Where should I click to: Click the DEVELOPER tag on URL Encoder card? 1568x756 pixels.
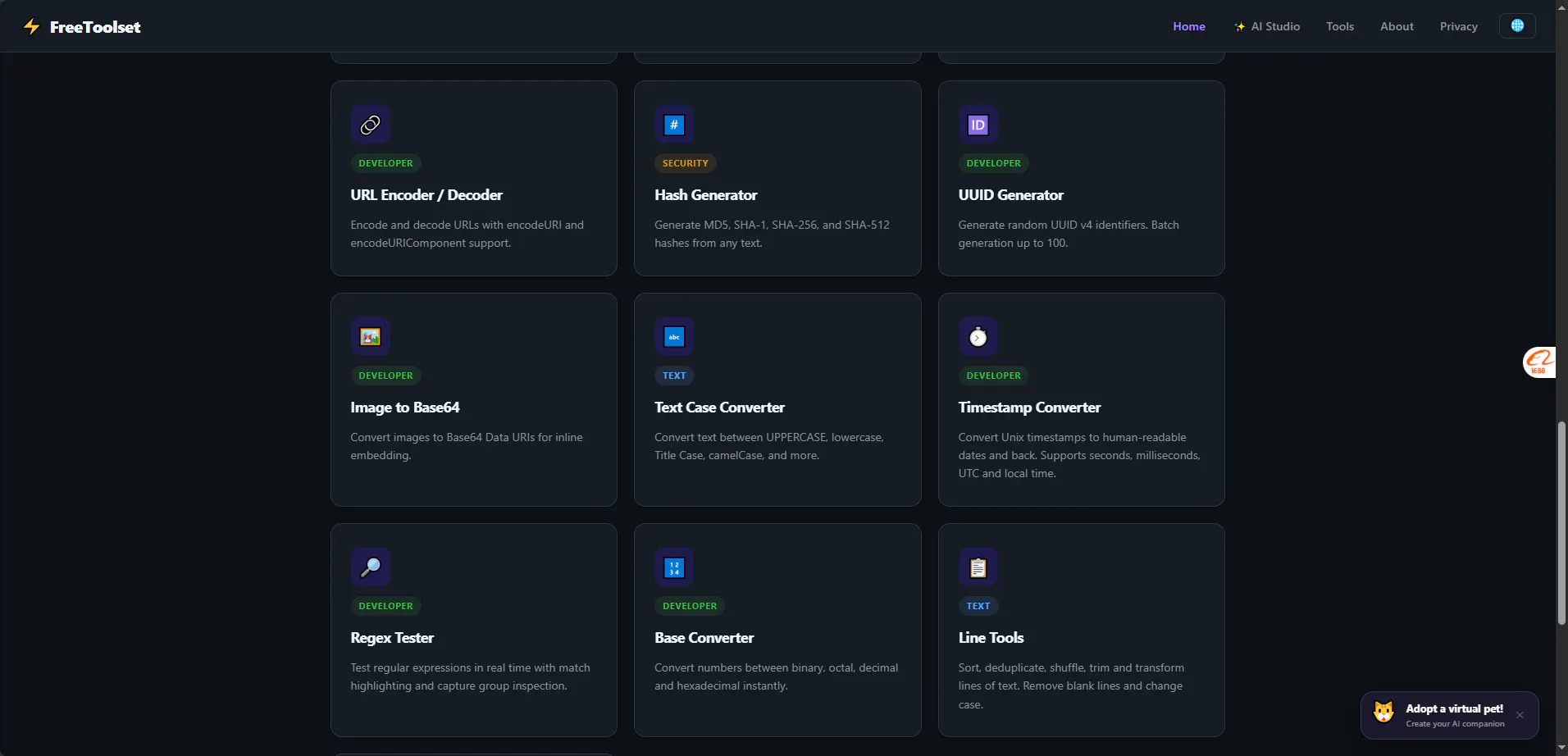coord(386,163)
